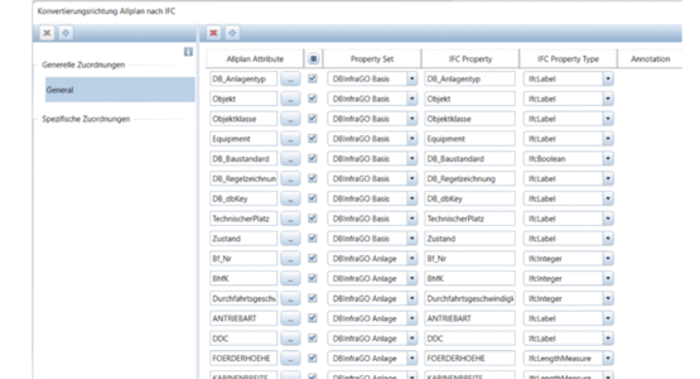Click the IFC Property field containing TechnischerPlatz
The width and height of the screenshot is (700, 379).
[470, 219]
